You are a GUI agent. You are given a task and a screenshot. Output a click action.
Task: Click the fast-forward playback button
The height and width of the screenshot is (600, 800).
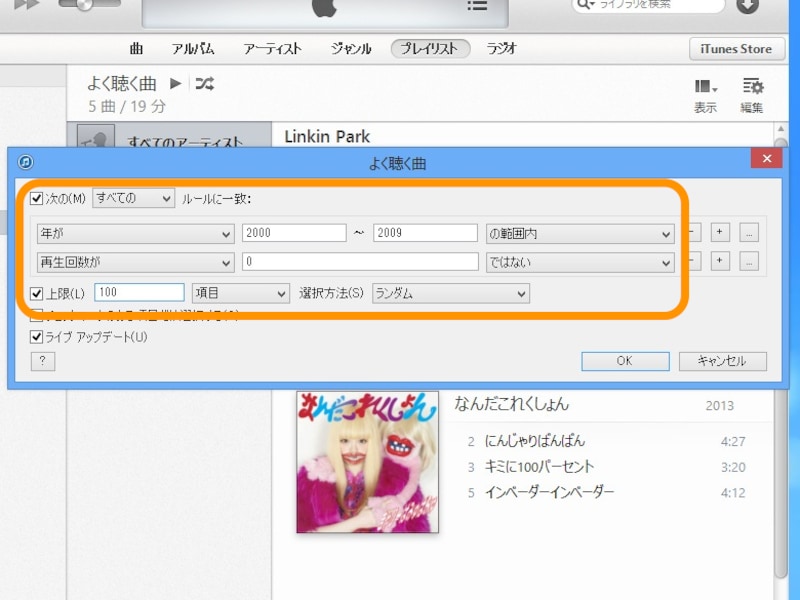click(27, 5)
